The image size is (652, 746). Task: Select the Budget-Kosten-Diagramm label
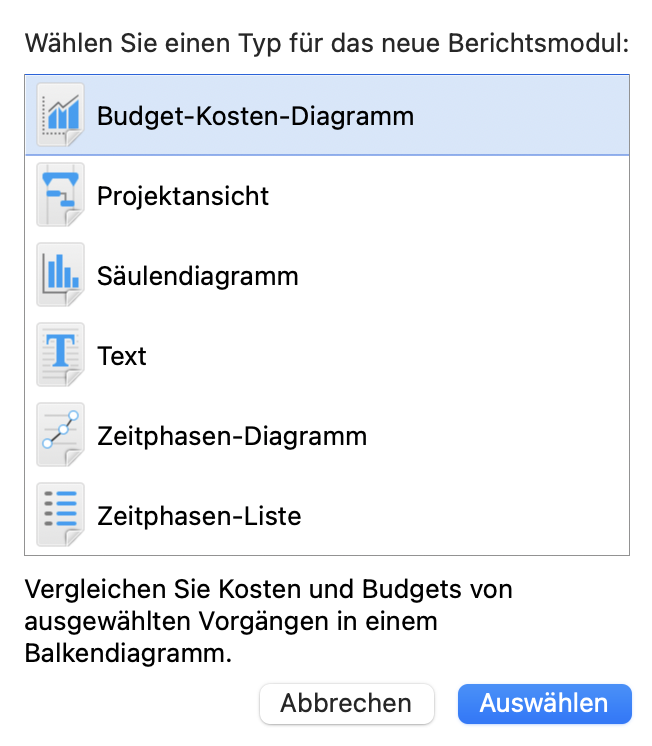[255, 116]
